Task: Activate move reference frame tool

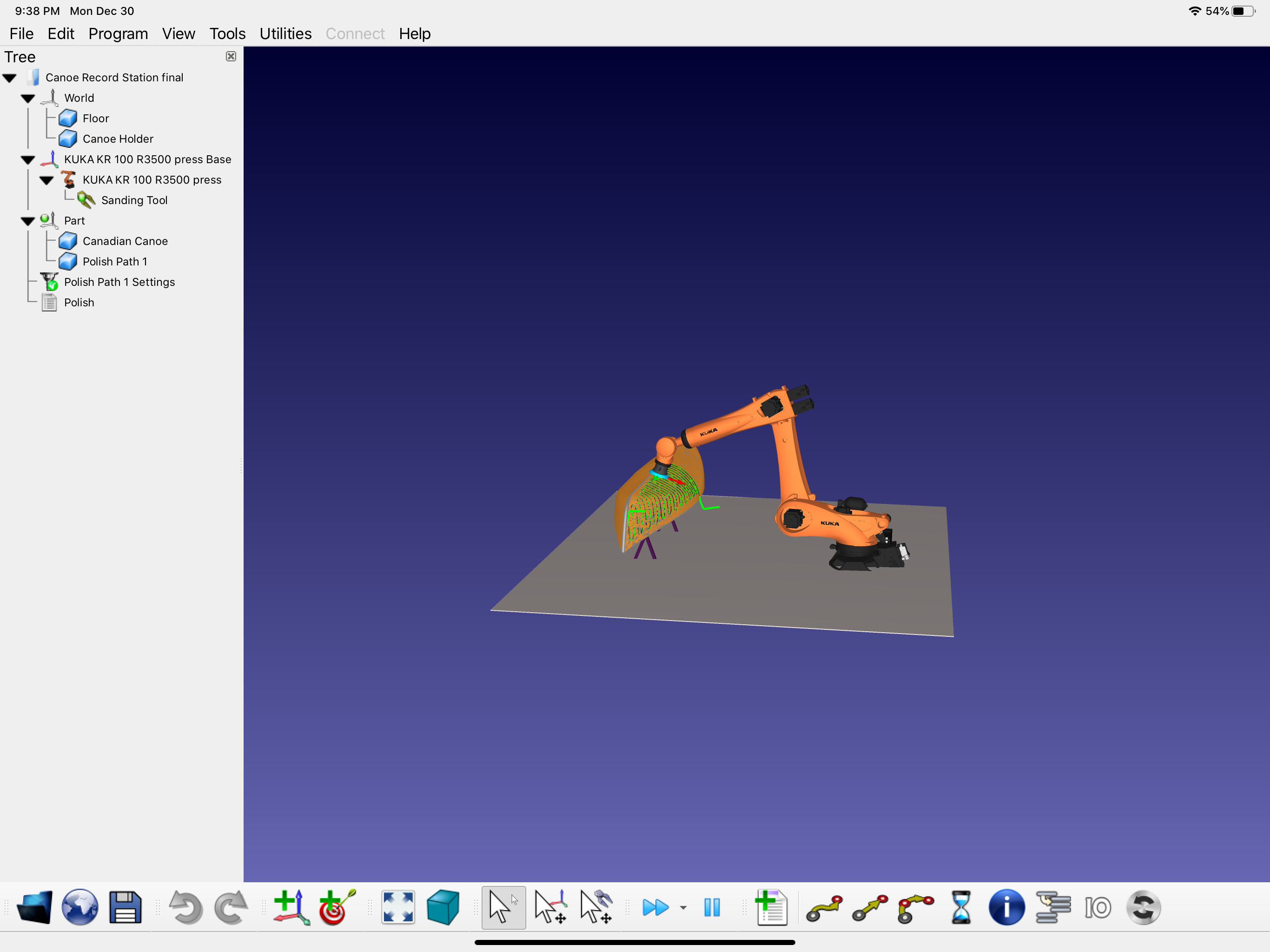Action: tap(550, 907)
